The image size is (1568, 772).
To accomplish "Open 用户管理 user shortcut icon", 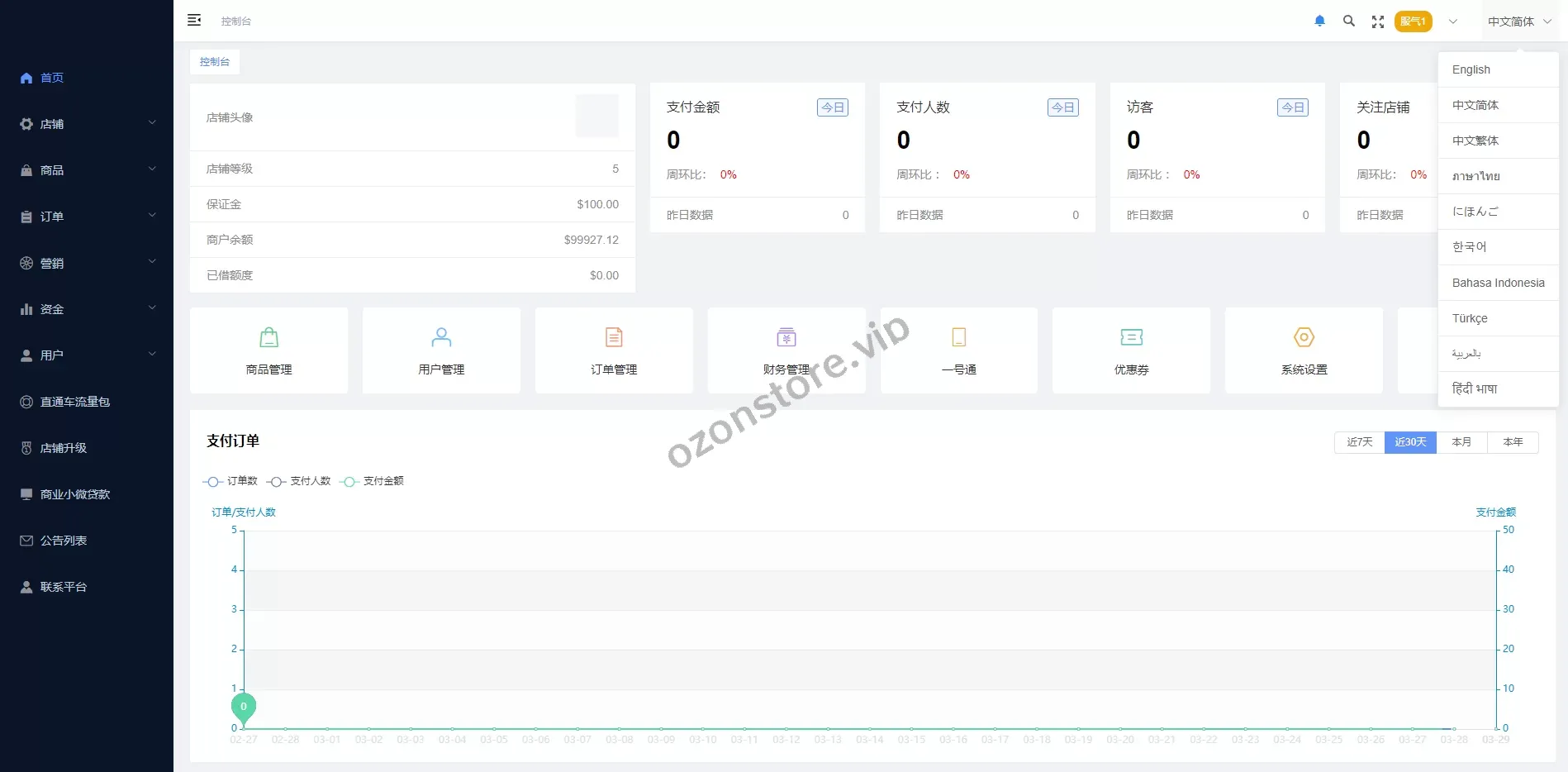I will pyautogui.click(x=441, y=337).
